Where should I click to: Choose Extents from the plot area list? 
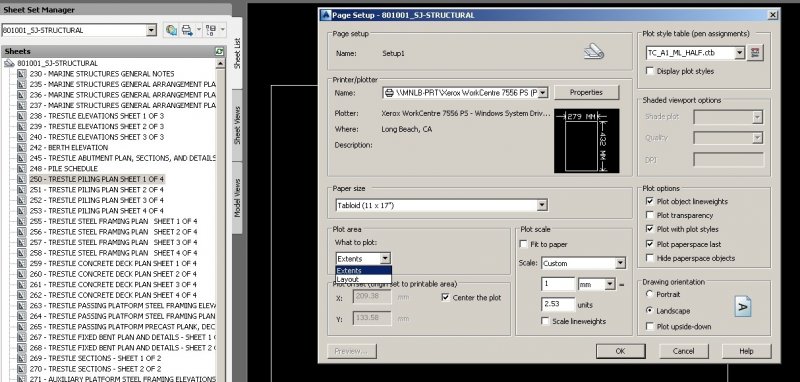pos(363,271)
